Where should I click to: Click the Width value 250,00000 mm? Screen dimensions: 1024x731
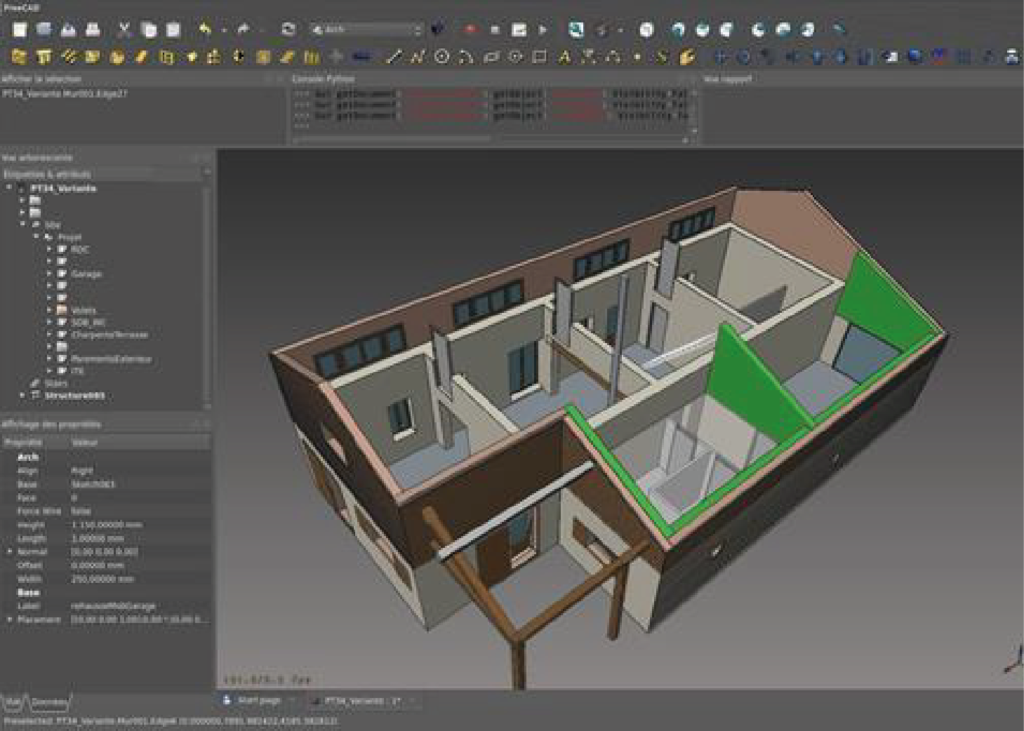pos(103,579)
